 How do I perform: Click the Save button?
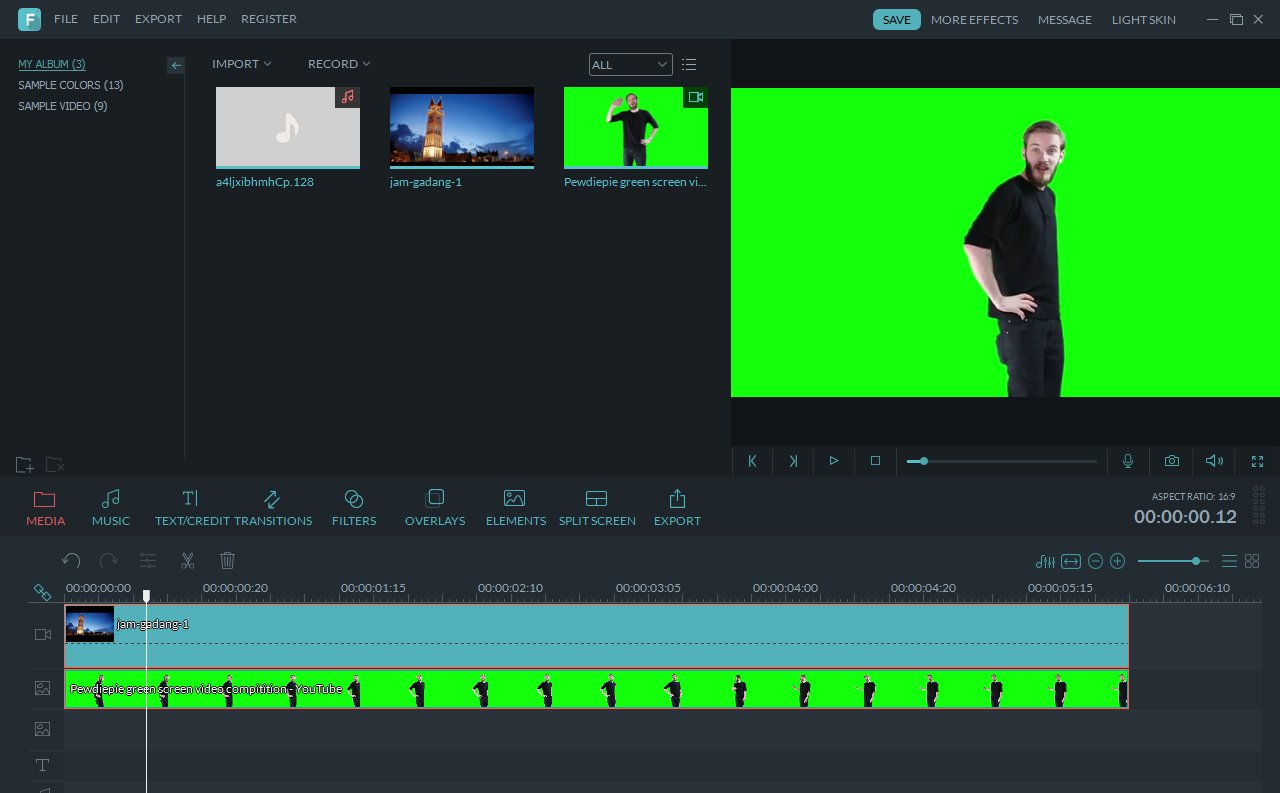[896, 20]
